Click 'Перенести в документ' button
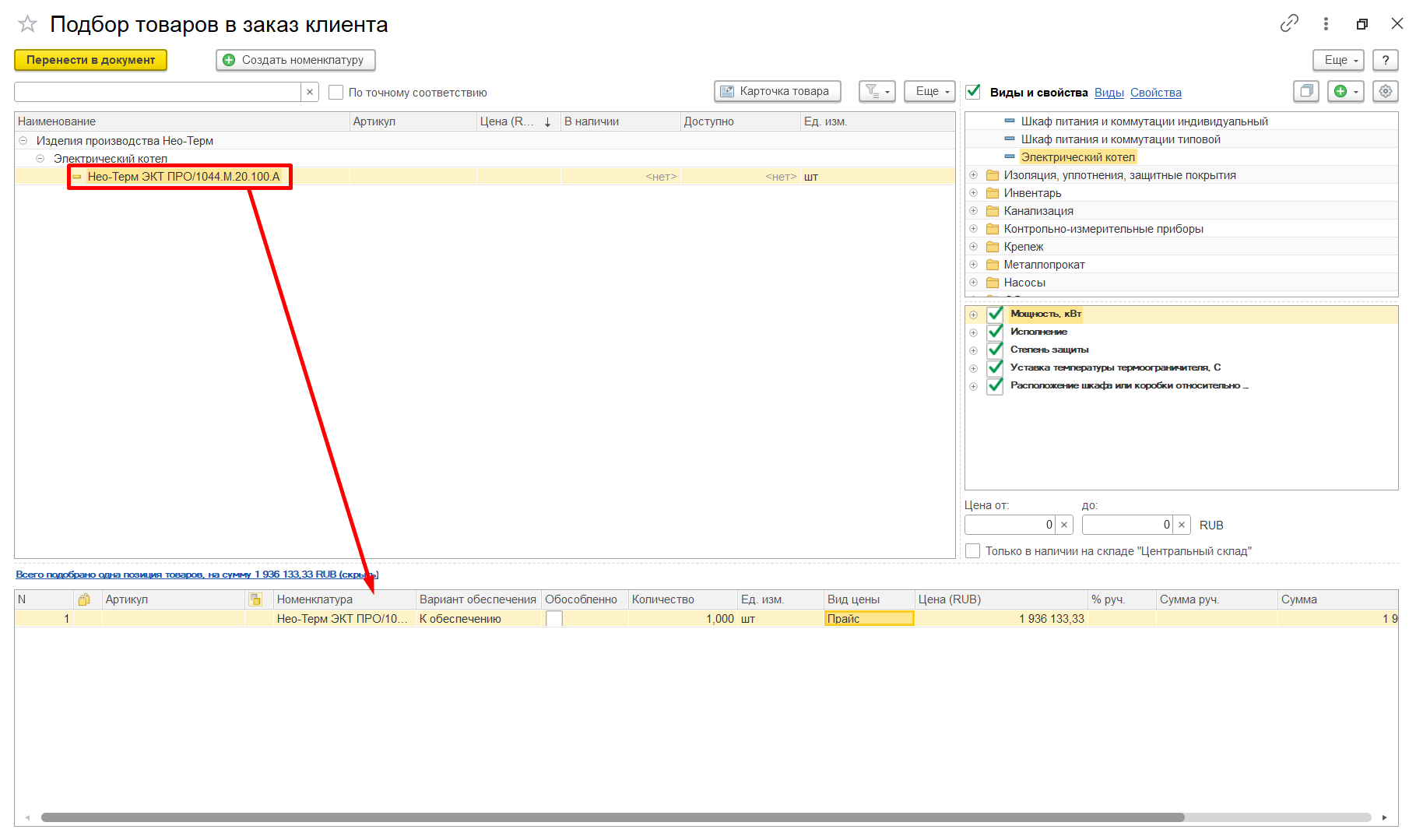This screenshot has width=1416, height=840. click(91, 60)
